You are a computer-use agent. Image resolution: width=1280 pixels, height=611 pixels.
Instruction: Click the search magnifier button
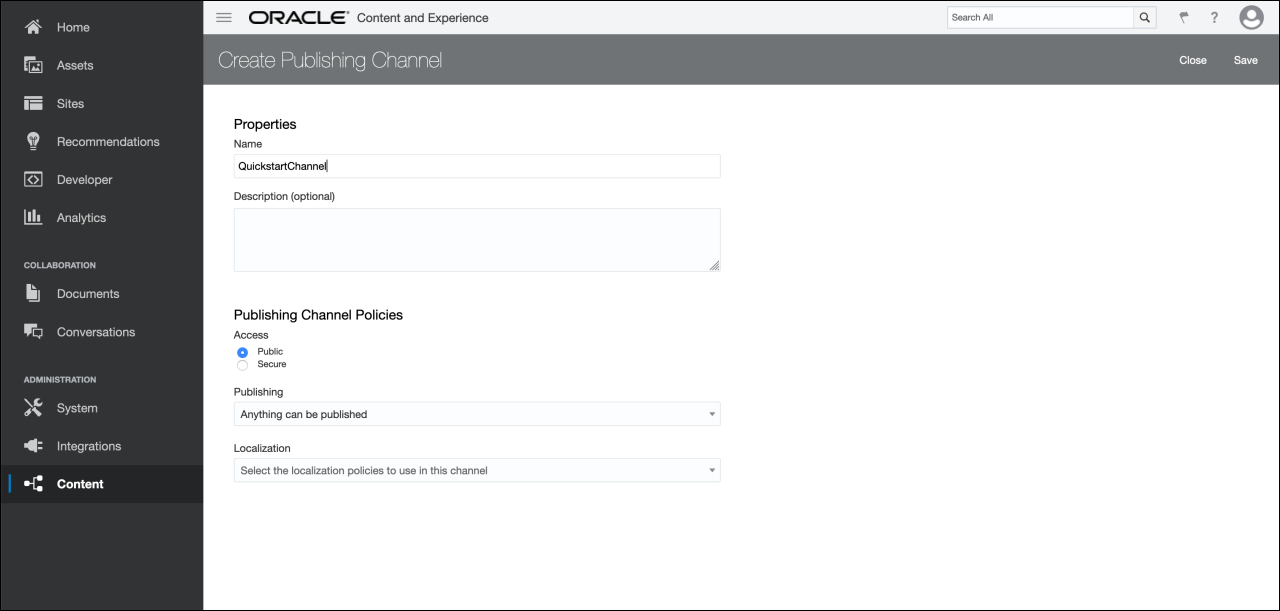click(1145, 17)
